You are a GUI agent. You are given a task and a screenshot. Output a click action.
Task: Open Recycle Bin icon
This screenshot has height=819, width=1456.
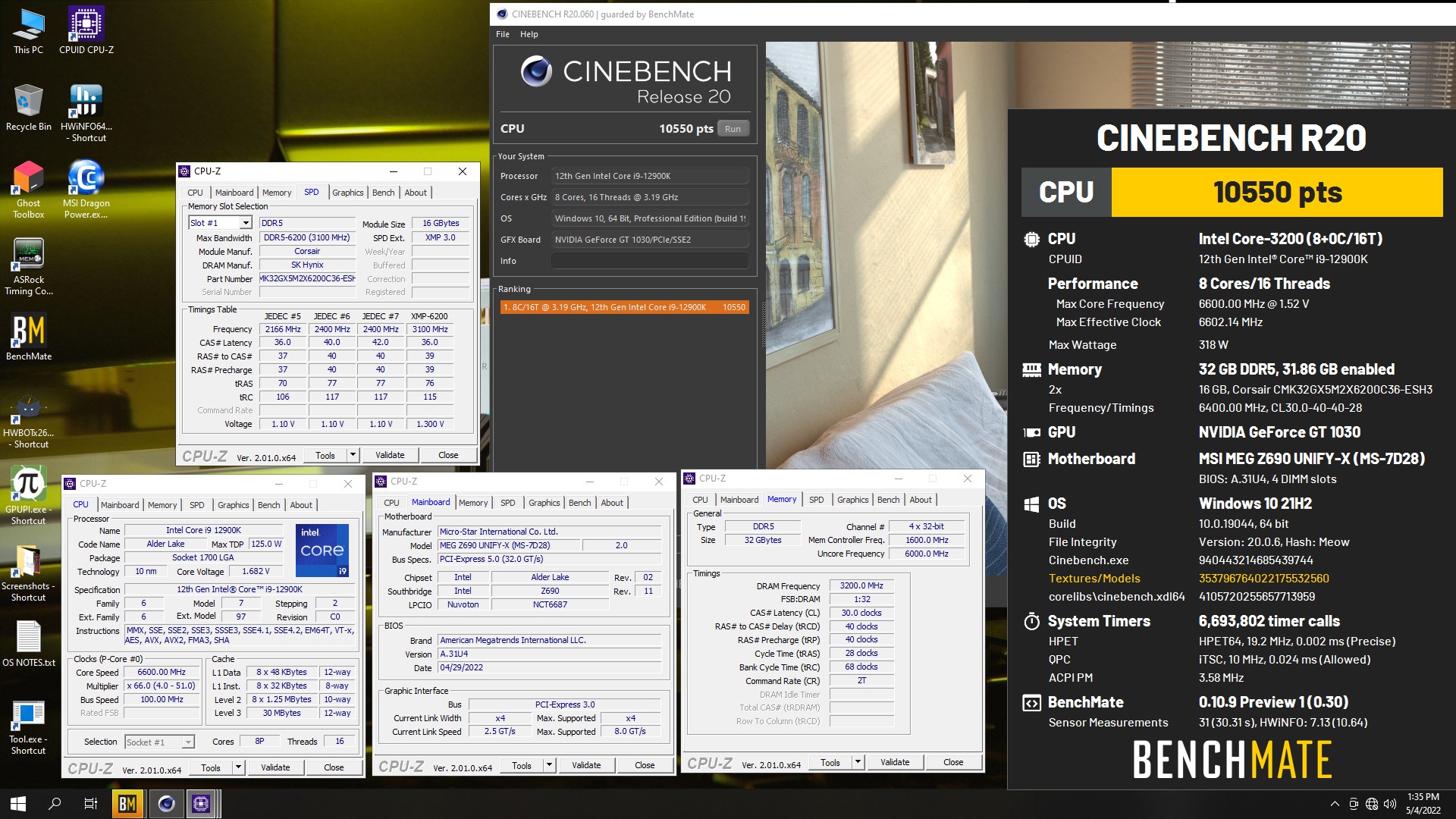[28, 108]
